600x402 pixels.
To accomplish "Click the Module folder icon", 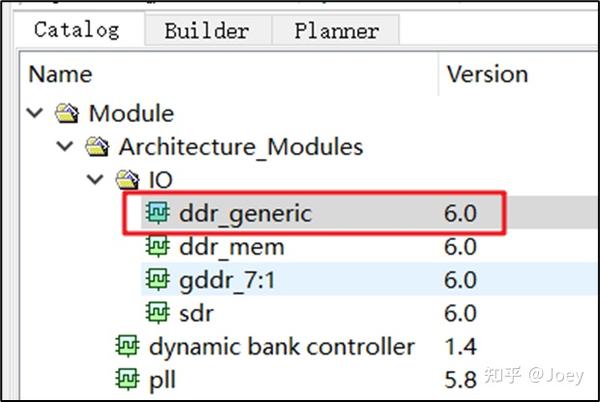I will [x=67, y=113].
